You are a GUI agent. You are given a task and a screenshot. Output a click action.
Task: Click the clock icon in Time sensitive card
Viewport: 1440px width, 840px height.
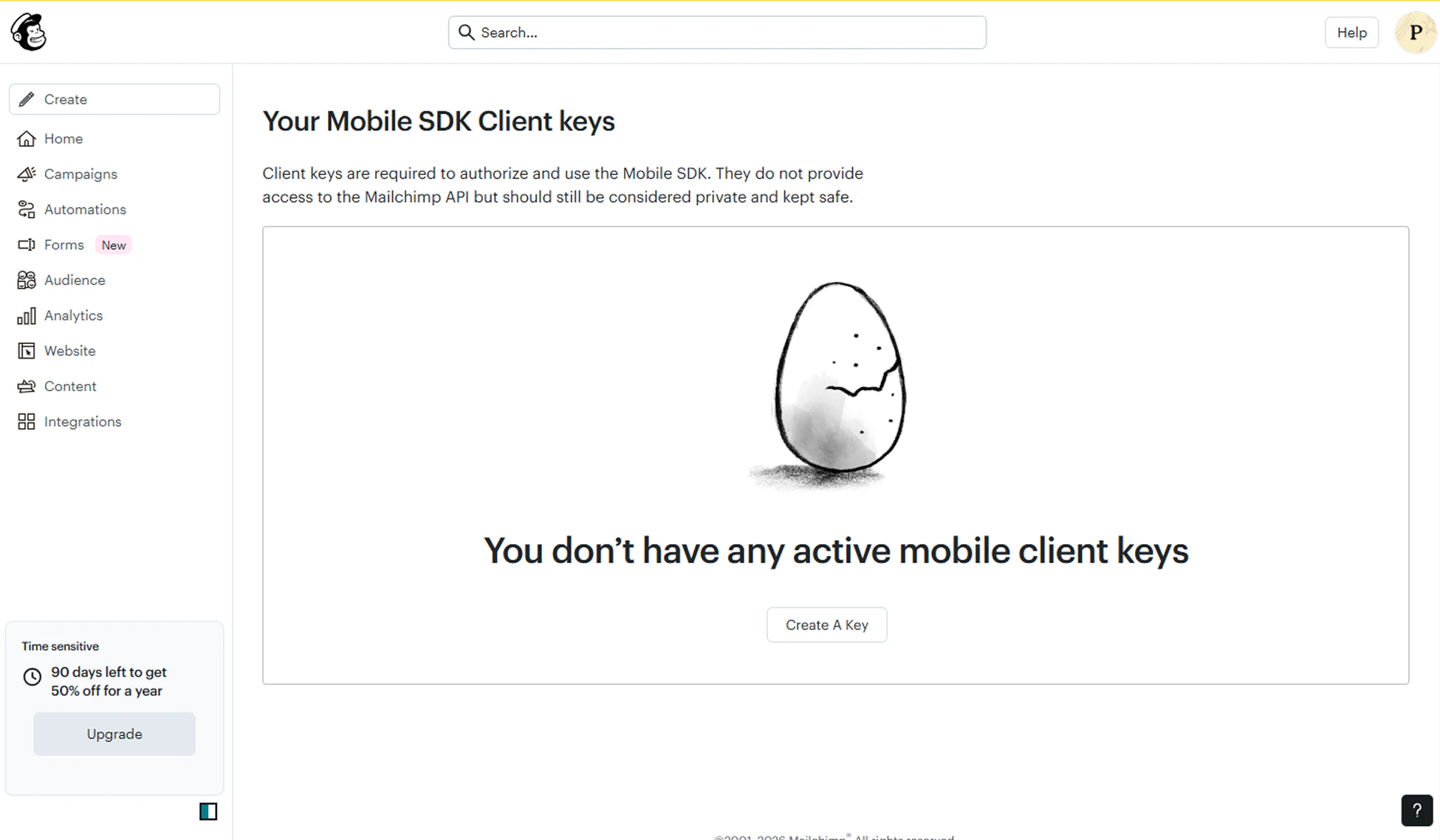[x=32, y=677]
